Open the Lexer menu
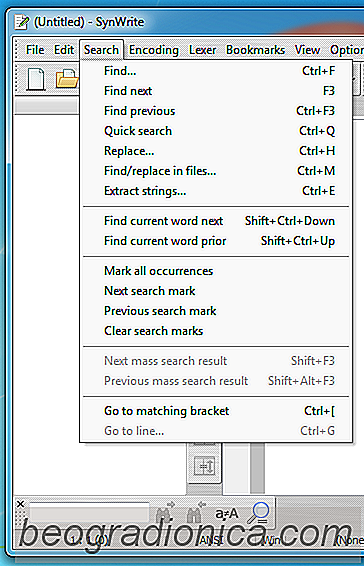364x566 pixels. pyautogui.click(x=203, y=50)
